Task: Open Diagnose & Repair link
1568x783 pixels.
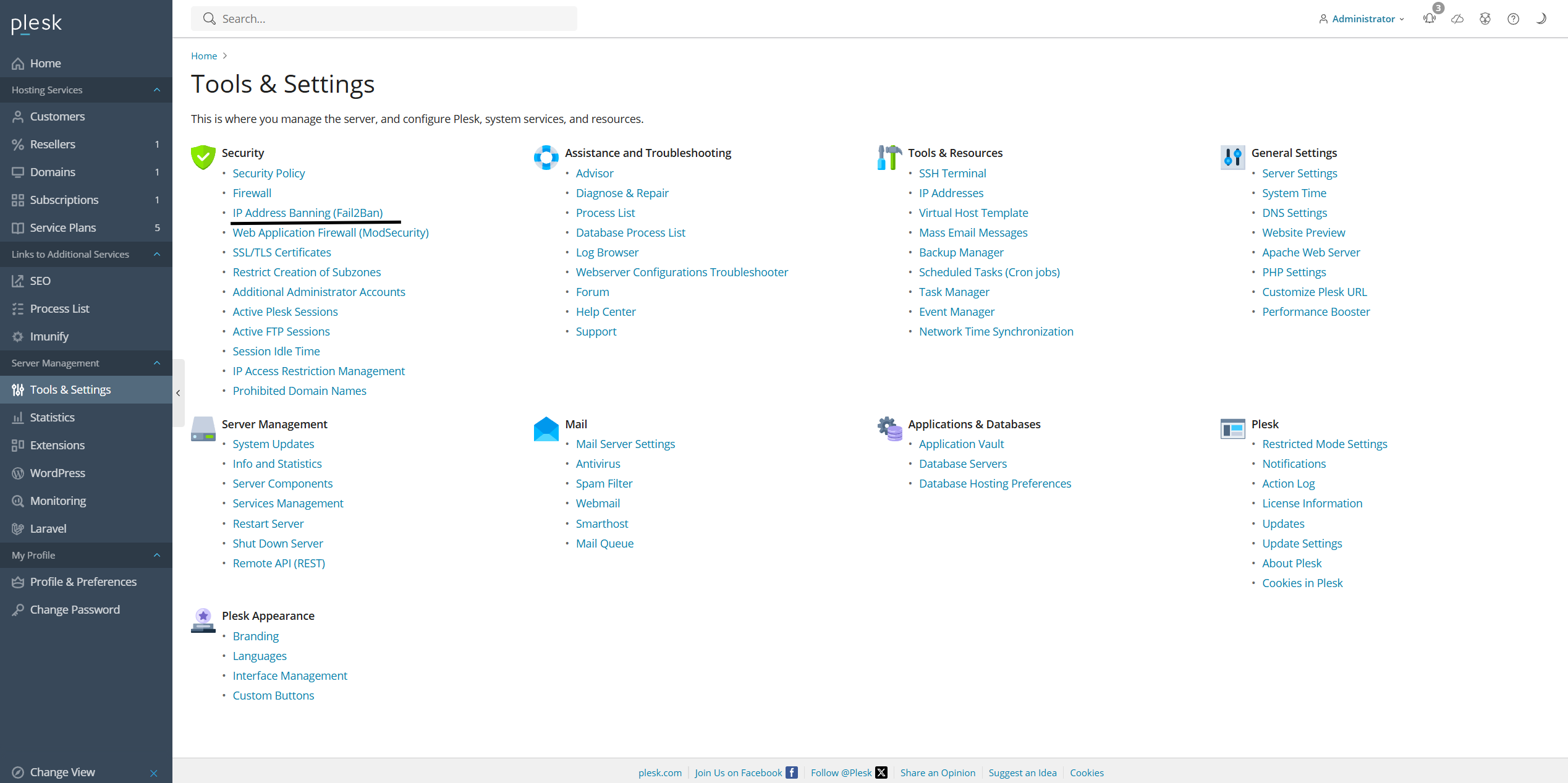Action: [x=622, y=193]
